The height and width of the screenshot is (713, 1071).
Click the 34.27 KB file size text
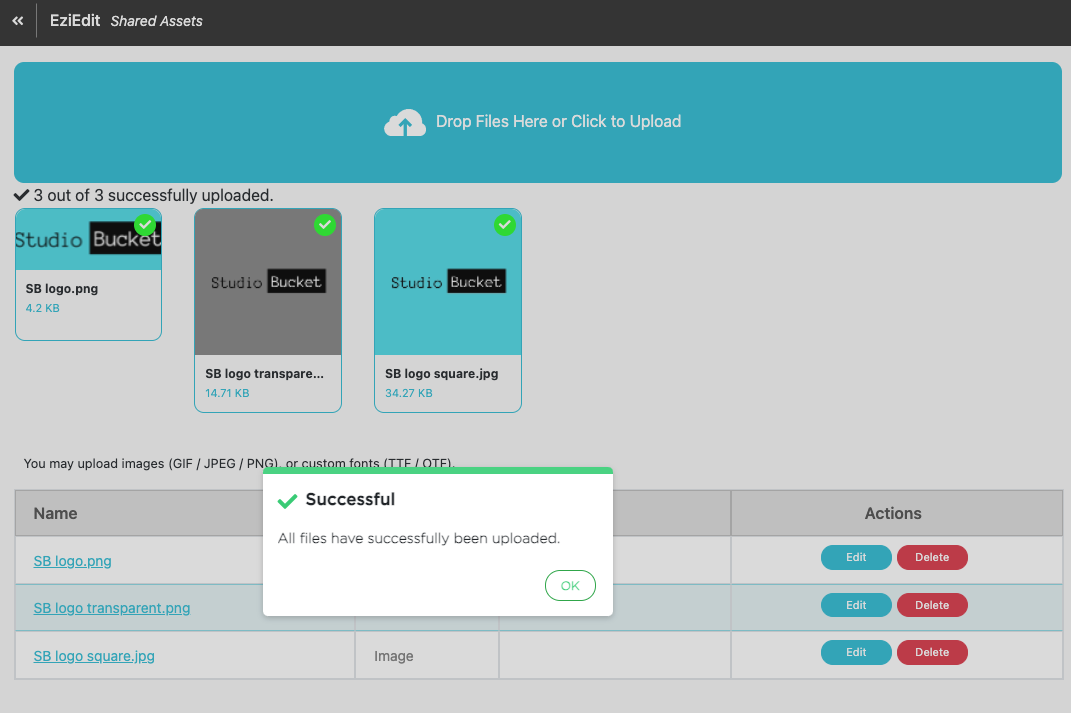pos(408,393)
